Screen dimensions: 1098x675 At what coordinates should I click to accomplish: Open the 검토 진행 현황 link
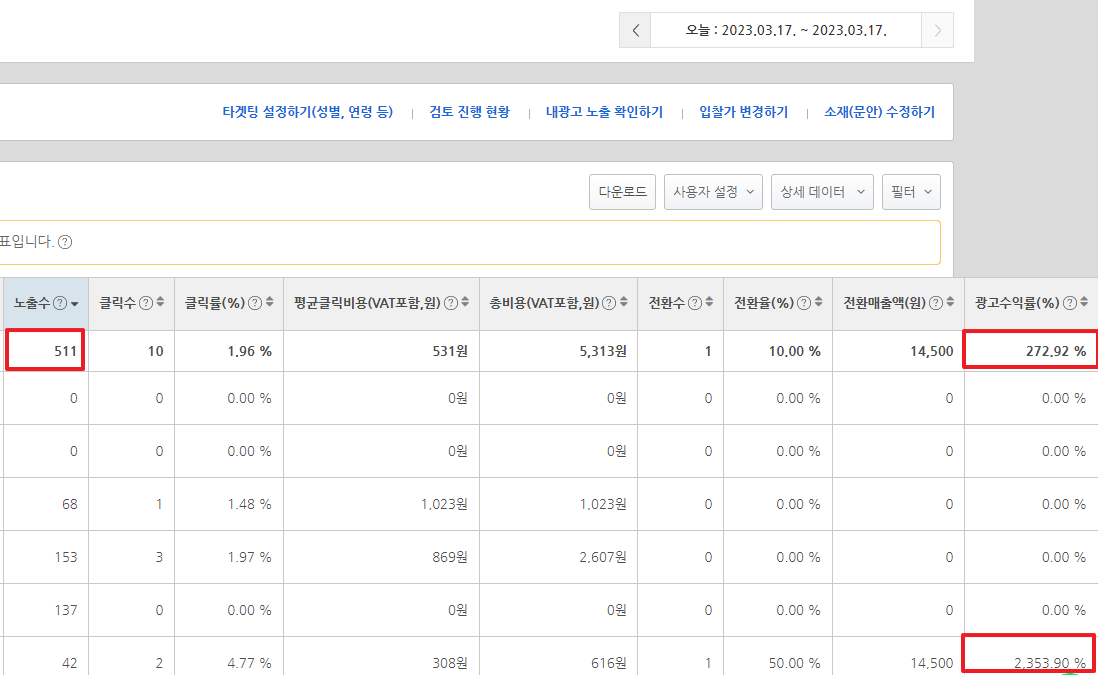point(469,112)
